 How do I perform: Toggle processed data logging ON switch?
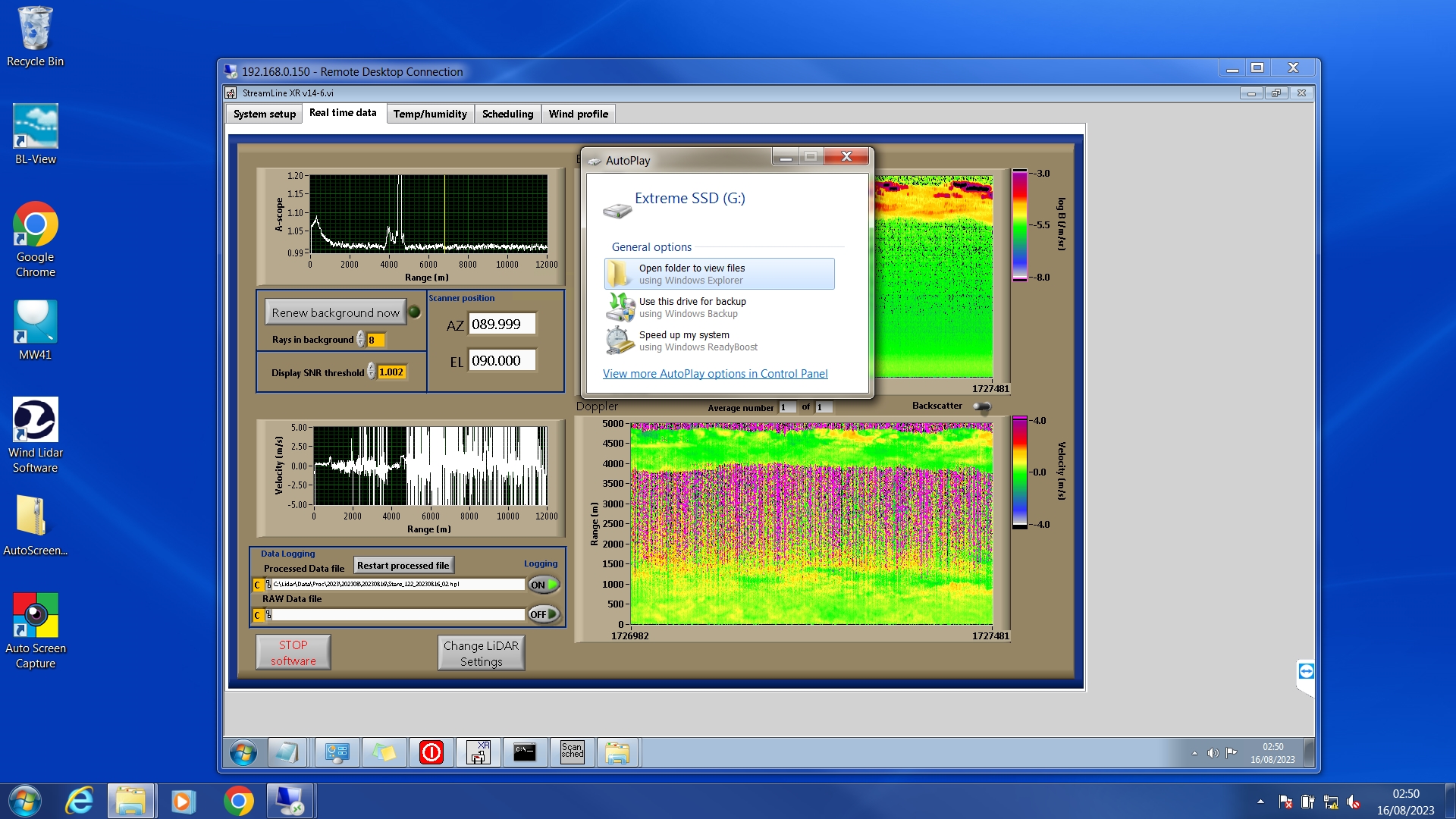[544, 585]
